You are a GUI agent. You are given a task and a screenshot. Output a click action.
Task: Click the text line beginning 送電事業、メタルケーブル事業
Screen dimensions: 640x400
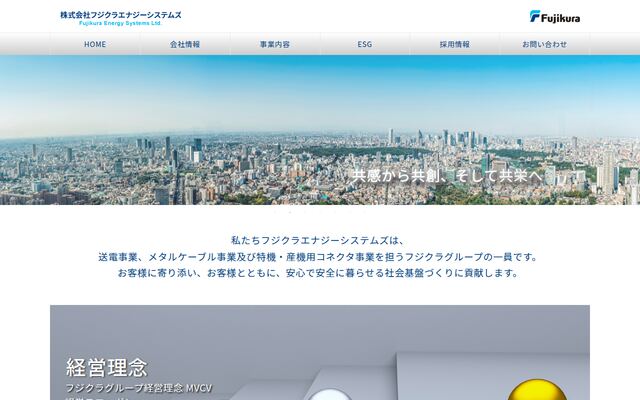[x=318, y=257]
